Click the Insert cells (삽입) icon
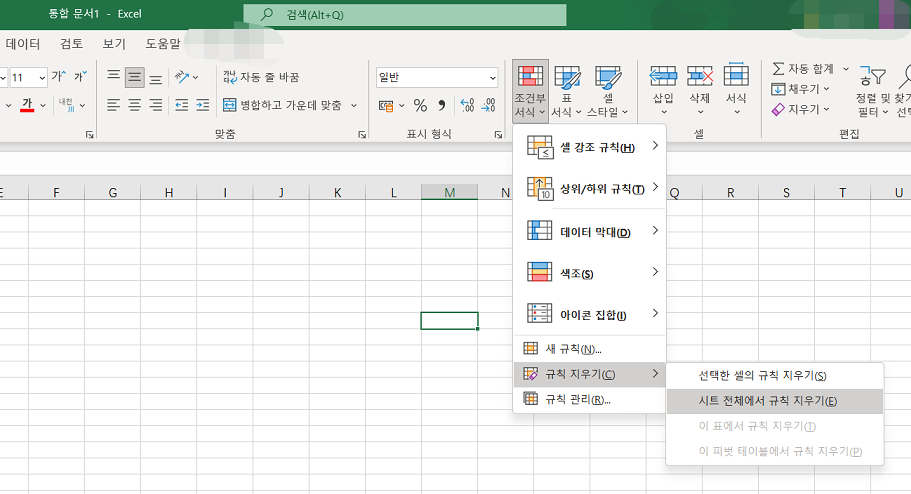Viewport: 911px width, 494px height. [x=663, y=76]
